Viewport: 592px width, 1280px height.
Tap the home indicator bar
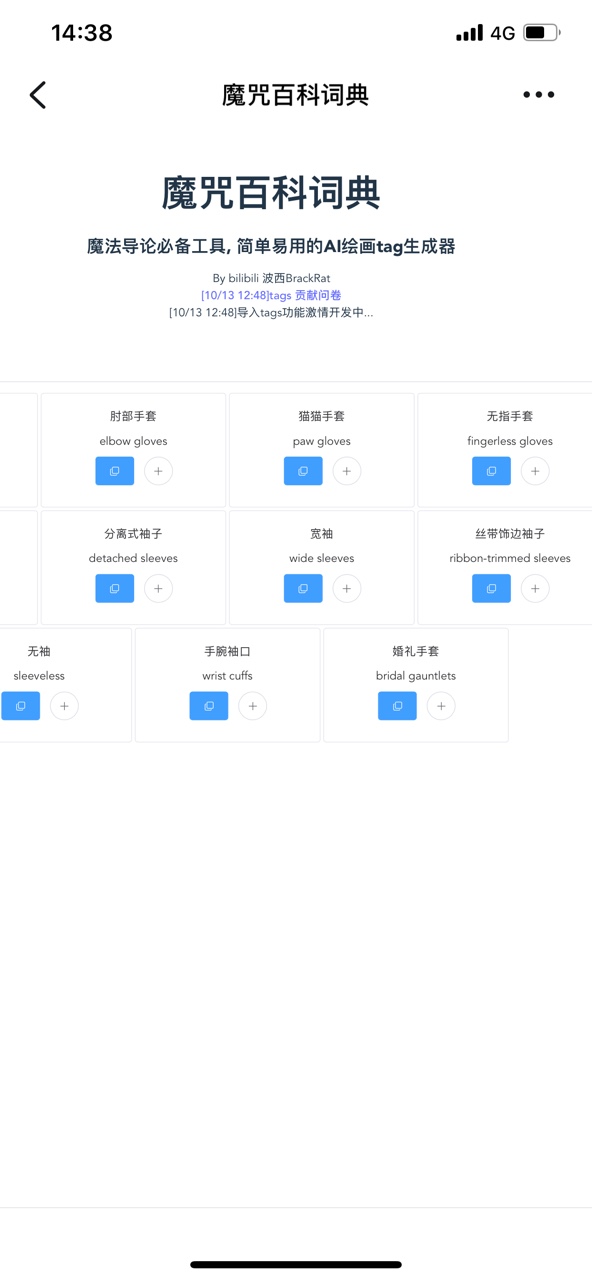(x=296, y=1265)
